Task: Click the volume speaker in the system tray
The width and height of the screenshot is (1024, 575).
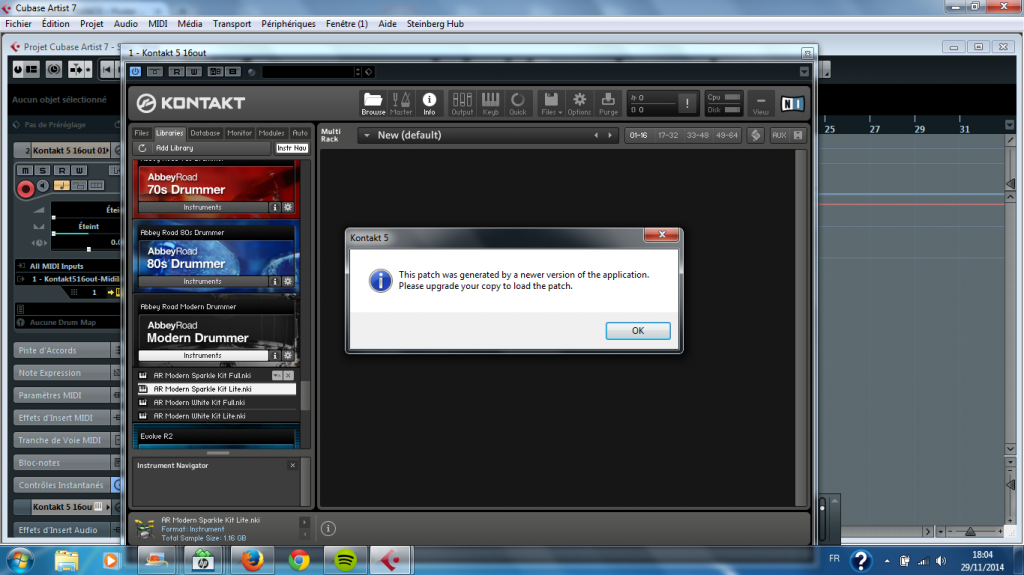Action: (941, 561)
